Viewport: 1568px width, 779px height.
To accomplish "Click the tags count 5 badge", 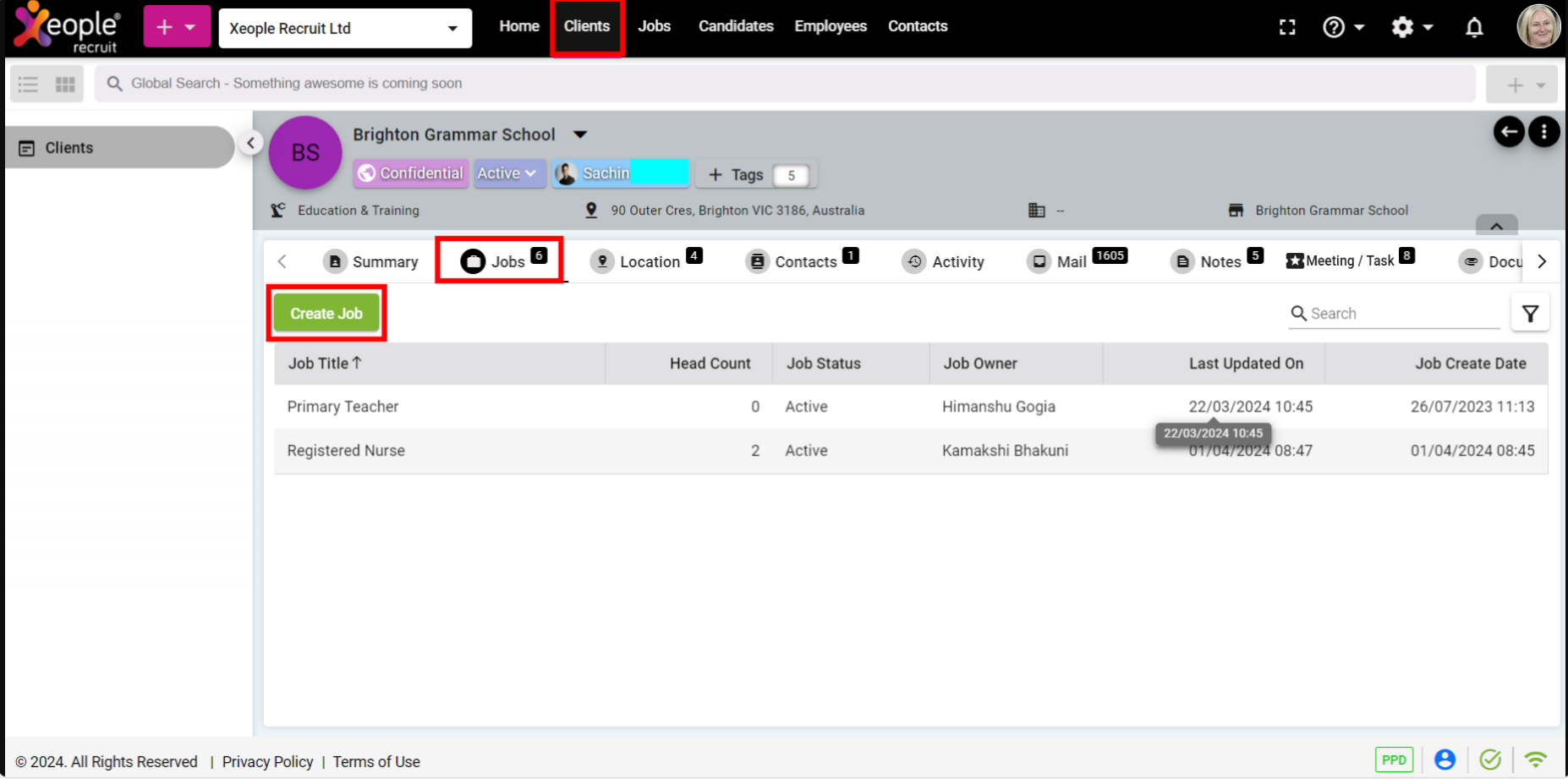I will pos(792,175).
